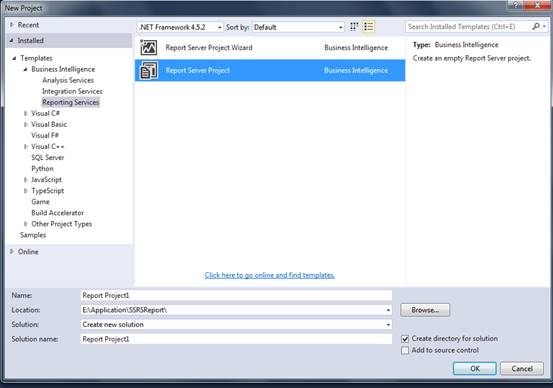Click link to find templates online
Image resolution: width=553 pixels, height=388 pixels.
270,275
